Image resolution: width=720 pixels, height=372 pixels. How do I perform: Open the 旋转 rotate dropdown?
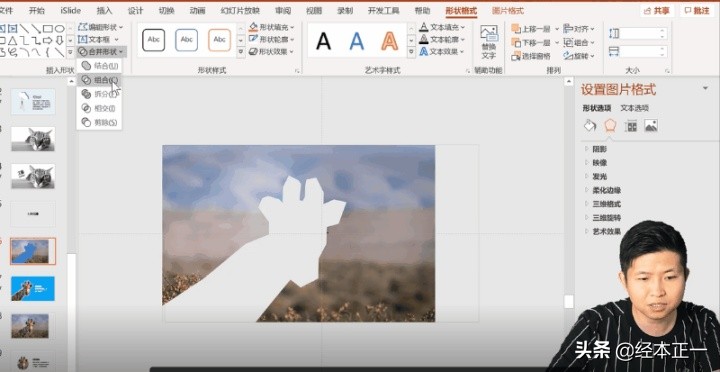(x=579, y=56)
